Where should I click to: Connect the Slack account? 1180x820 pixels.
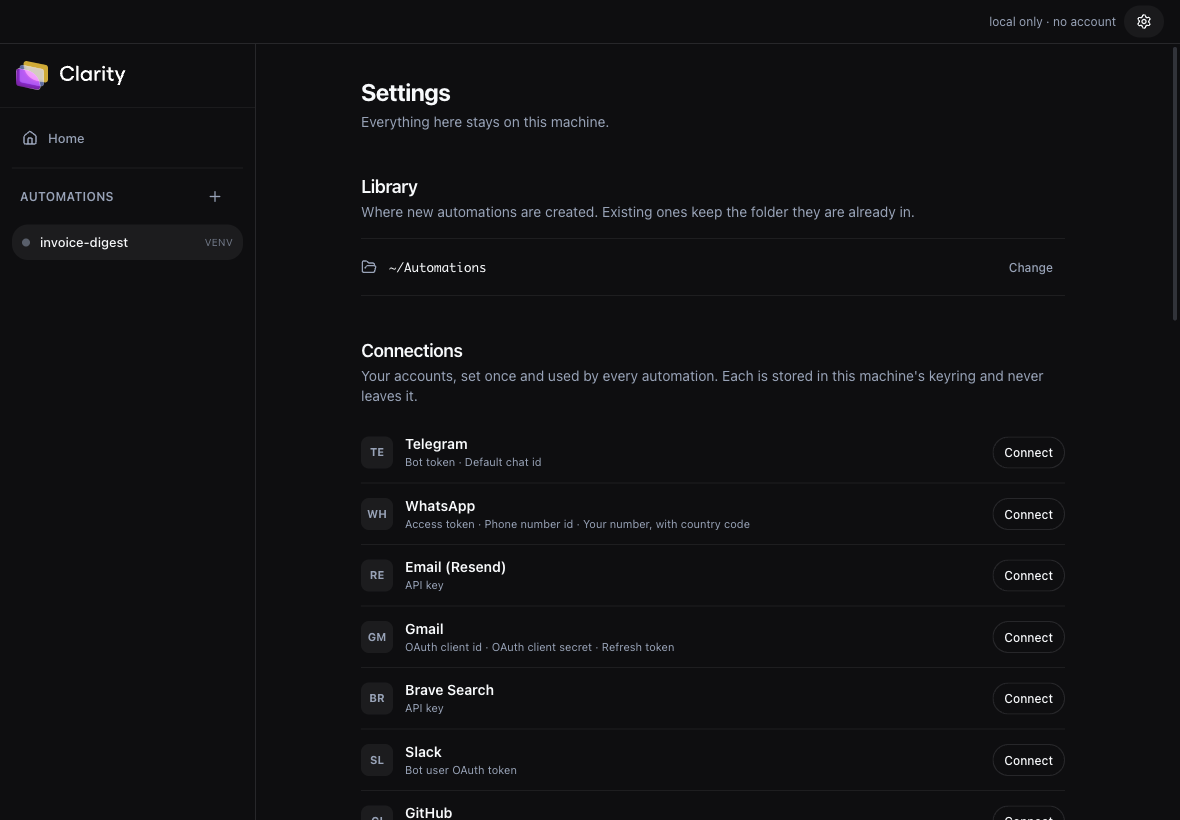(1028, 760)
